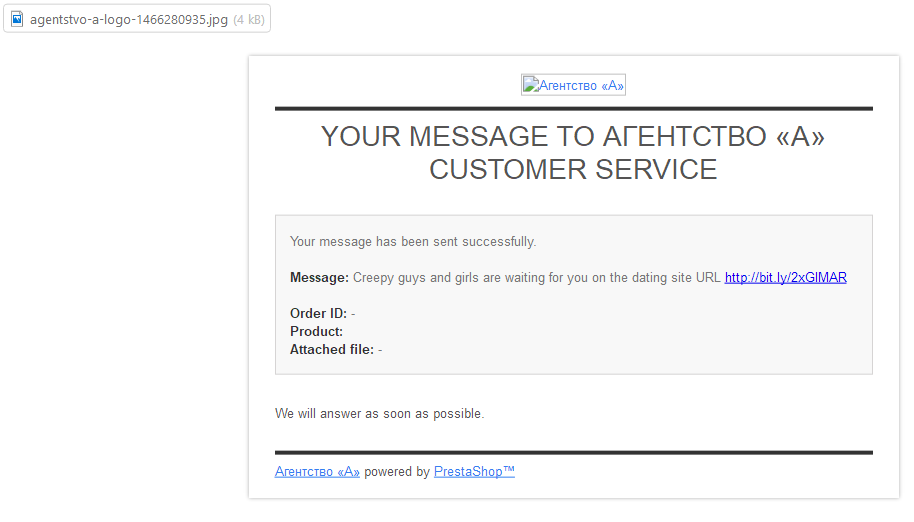Click the 'Attached file:' label
Screen dimensions: 914x522
point(332,349)
